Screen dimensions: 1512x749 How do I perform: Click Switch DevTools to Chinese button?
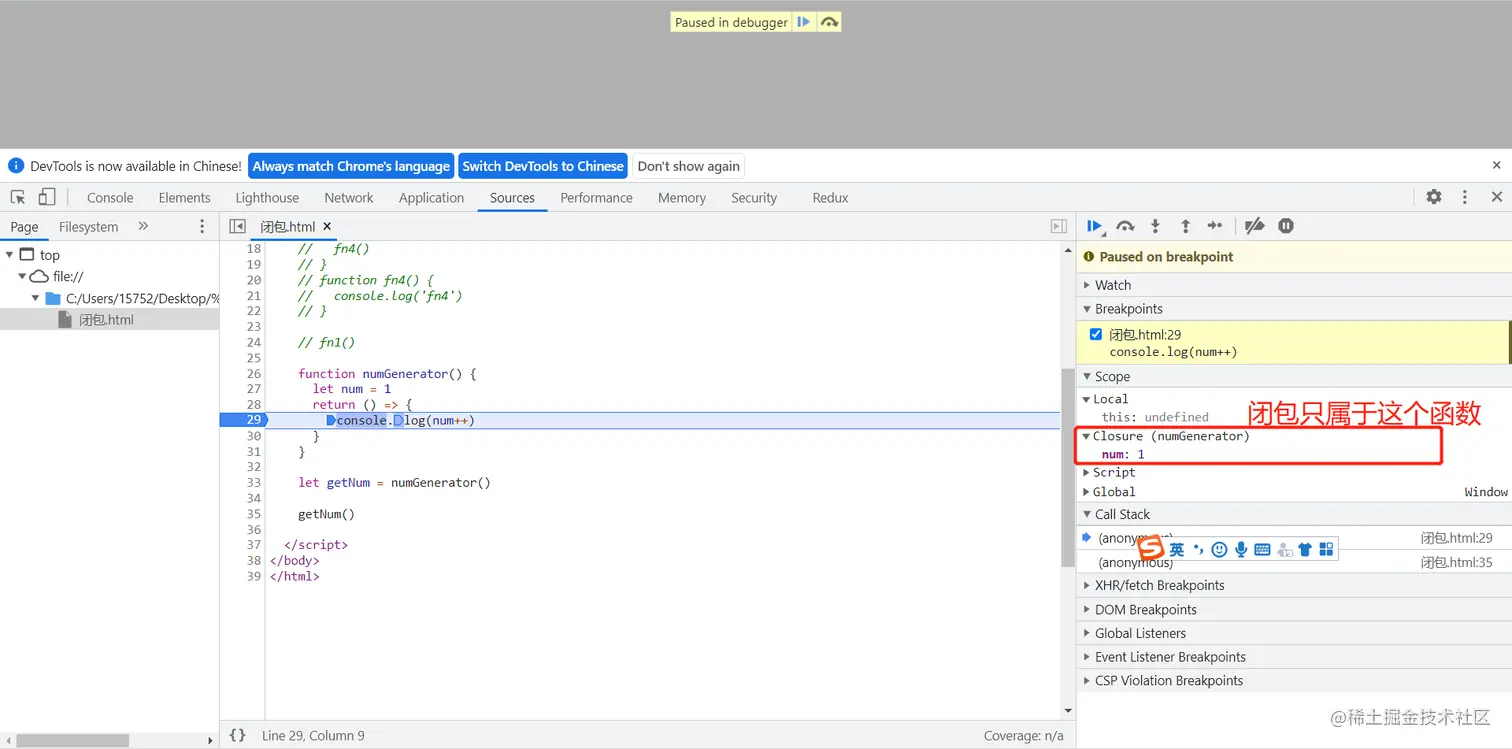(542, 166)
